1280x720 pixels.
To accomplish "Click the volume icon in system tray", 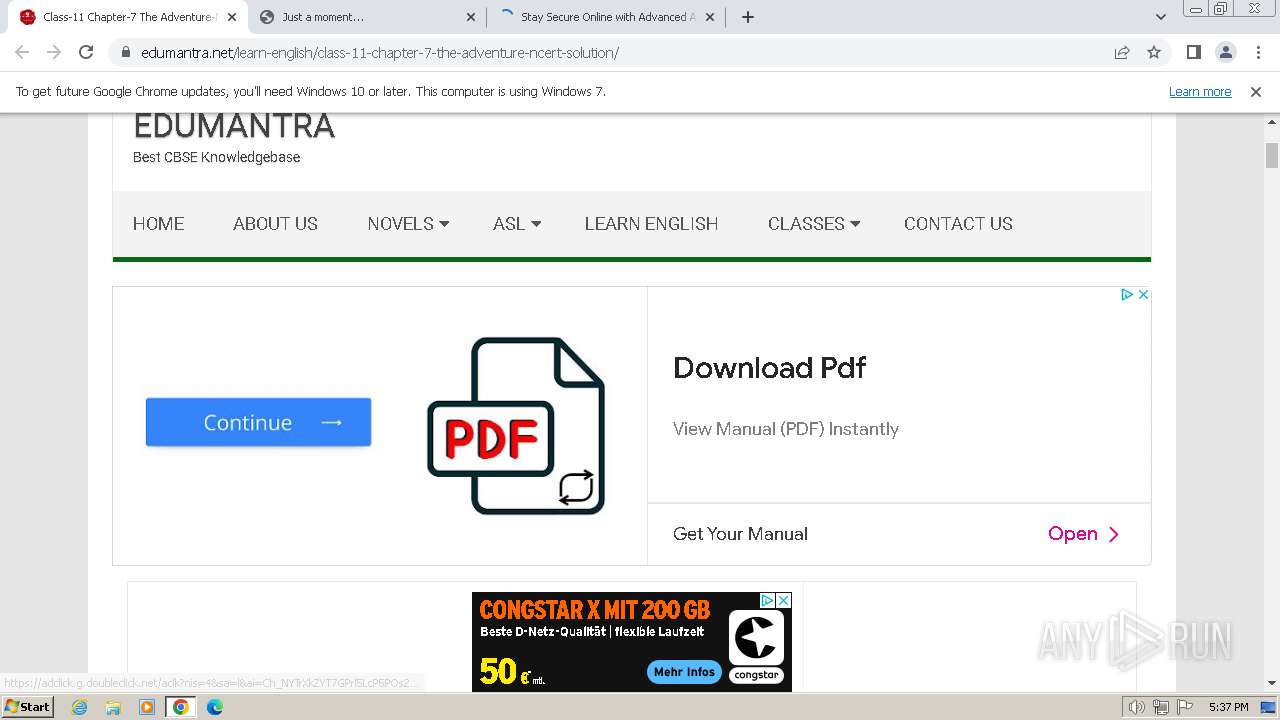I will tap(1137, 707).
